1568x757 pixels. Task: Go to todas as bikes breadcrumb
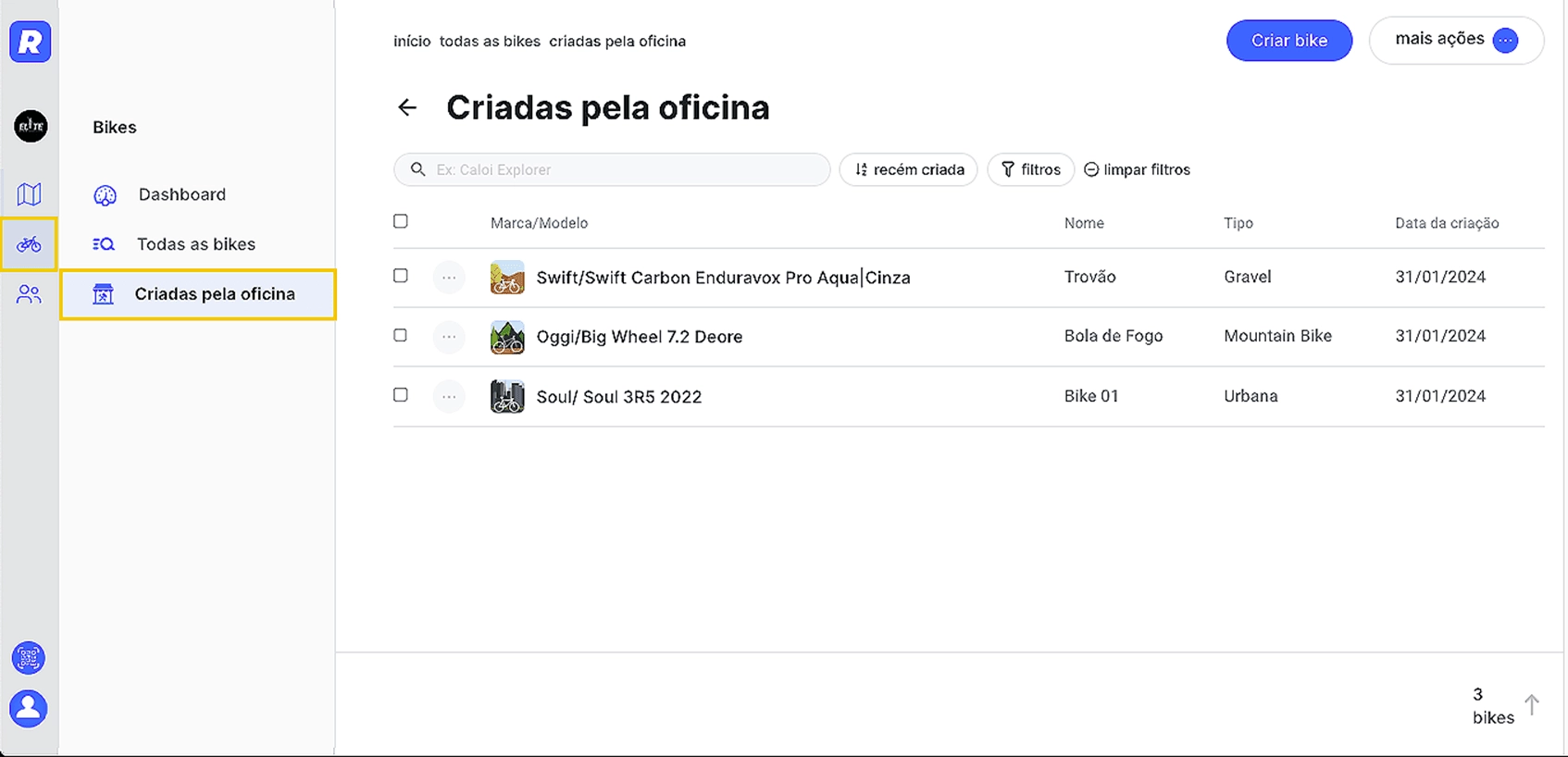(490, 41)
